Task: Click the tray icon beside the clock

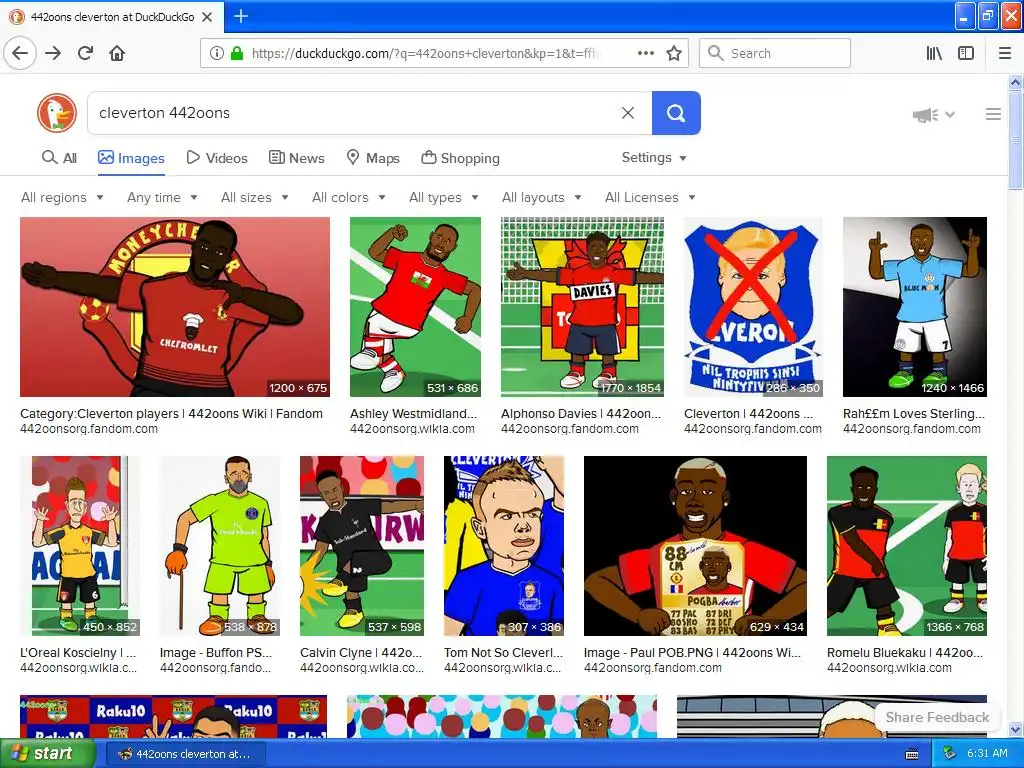Action: pyautogui.click(x=949, y=754)
